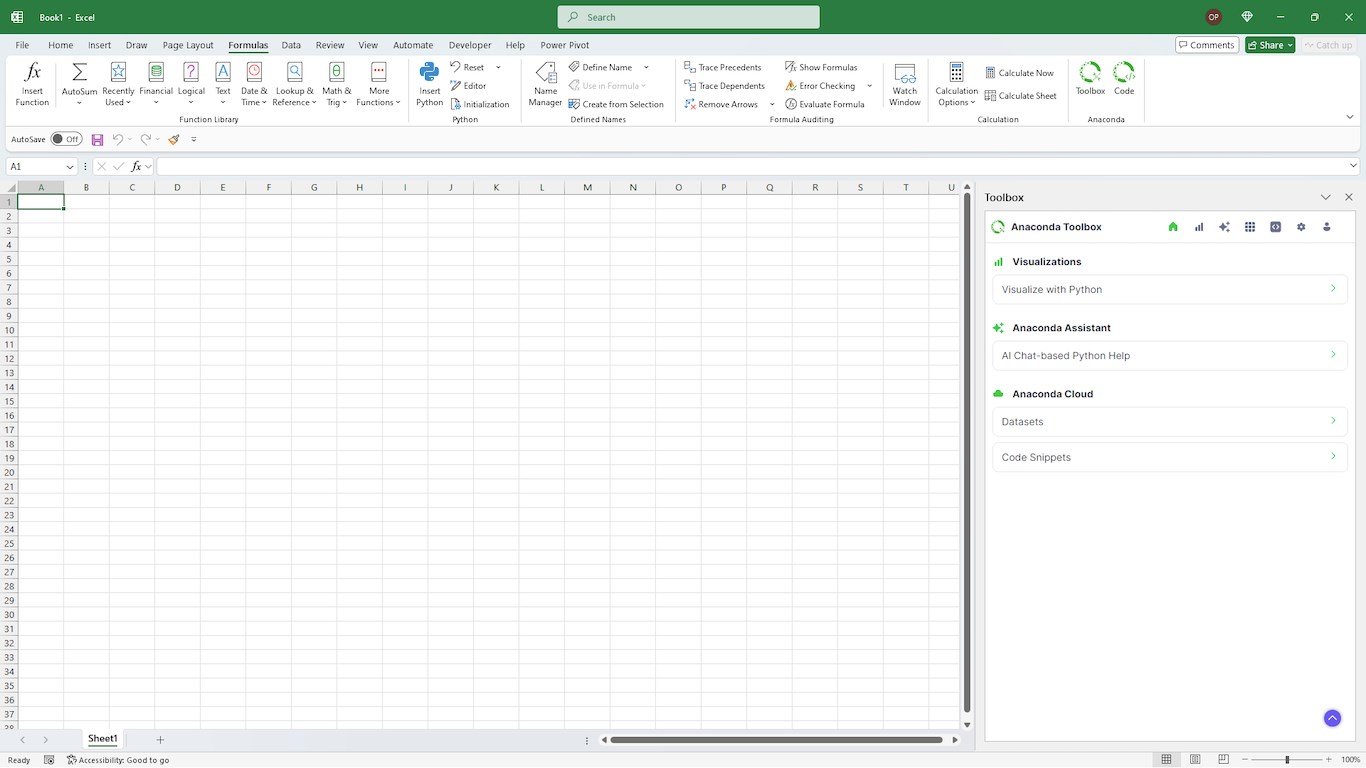The image size is (1366, 768).
Task: Click into the formula bar input
Action: (752, 166)
